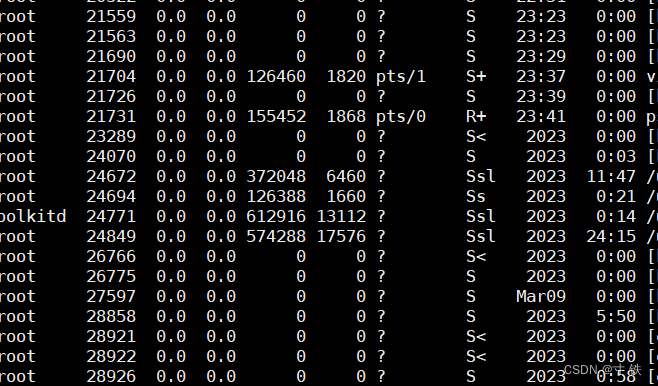Select the start time 23:37

(541, 76)
